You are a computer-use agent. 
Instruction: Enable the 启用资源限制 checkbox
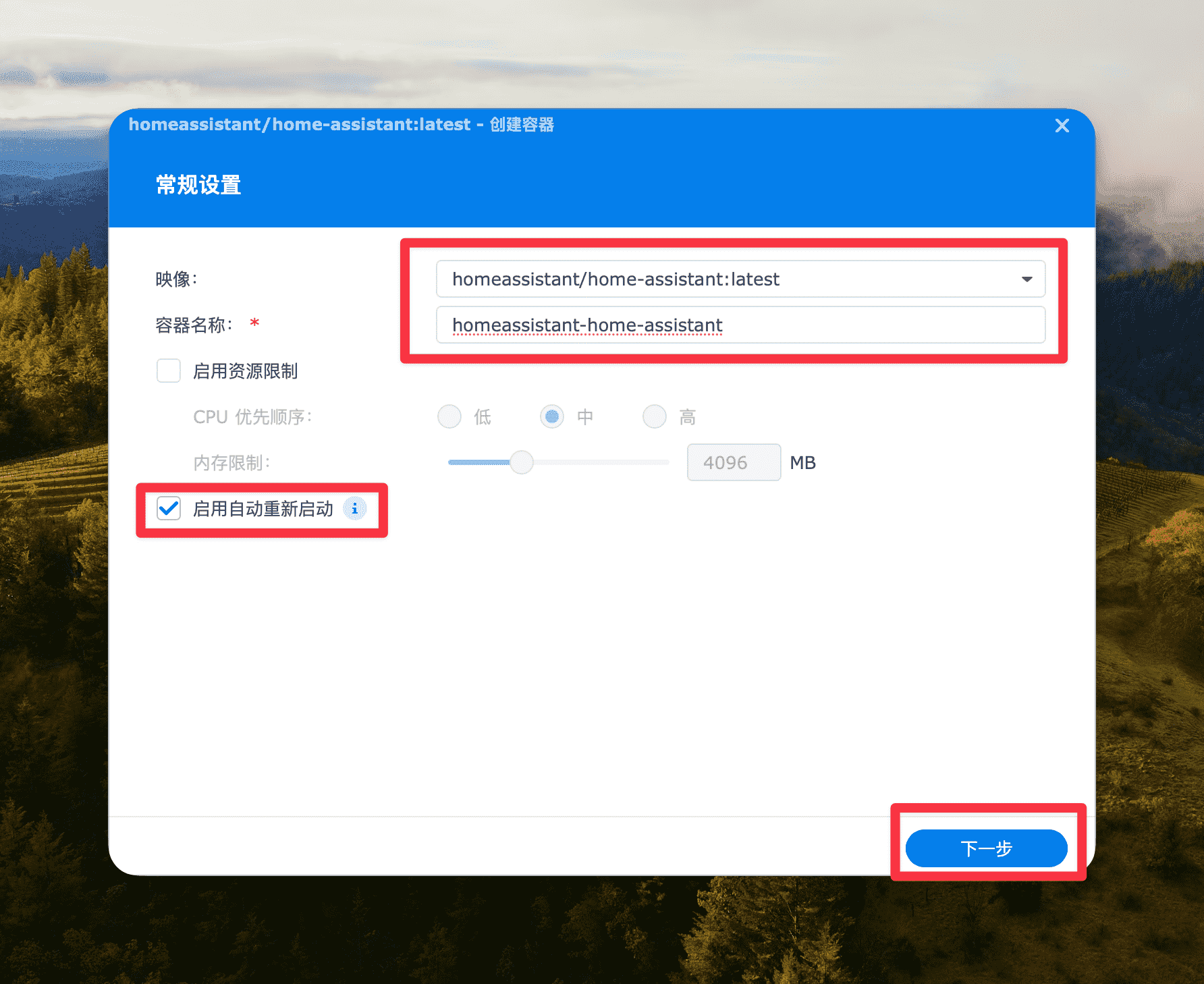pyautogui.click(x=169, y=371)
